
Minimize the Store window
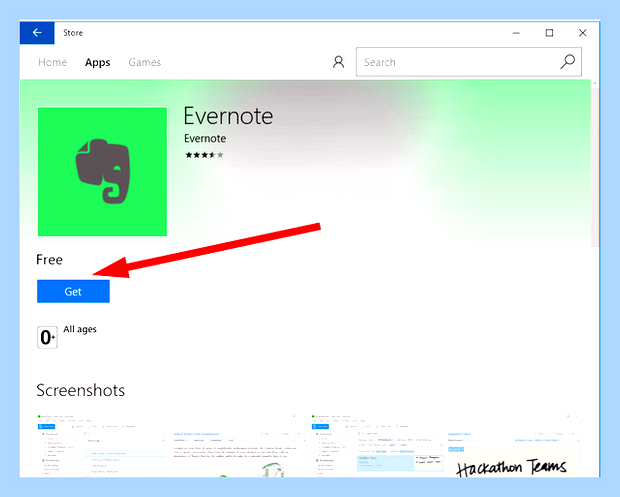click(516, 33)
